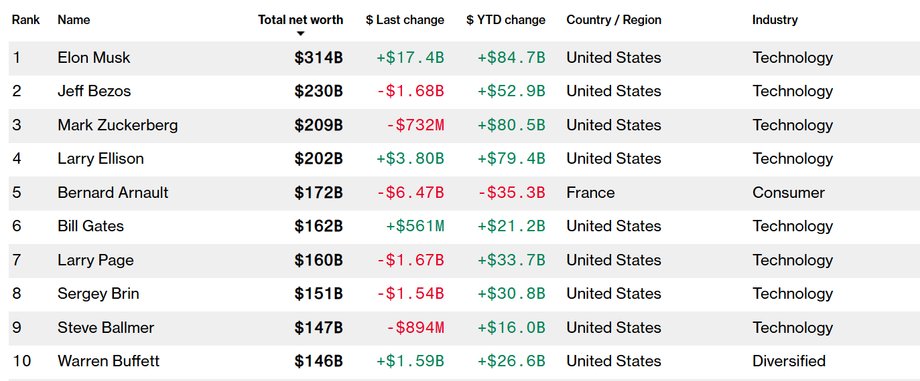The width and height of the screenshot is (920, 381).
Task: Select the Mark Zuckerberg name link
Action: click(117, 125)
